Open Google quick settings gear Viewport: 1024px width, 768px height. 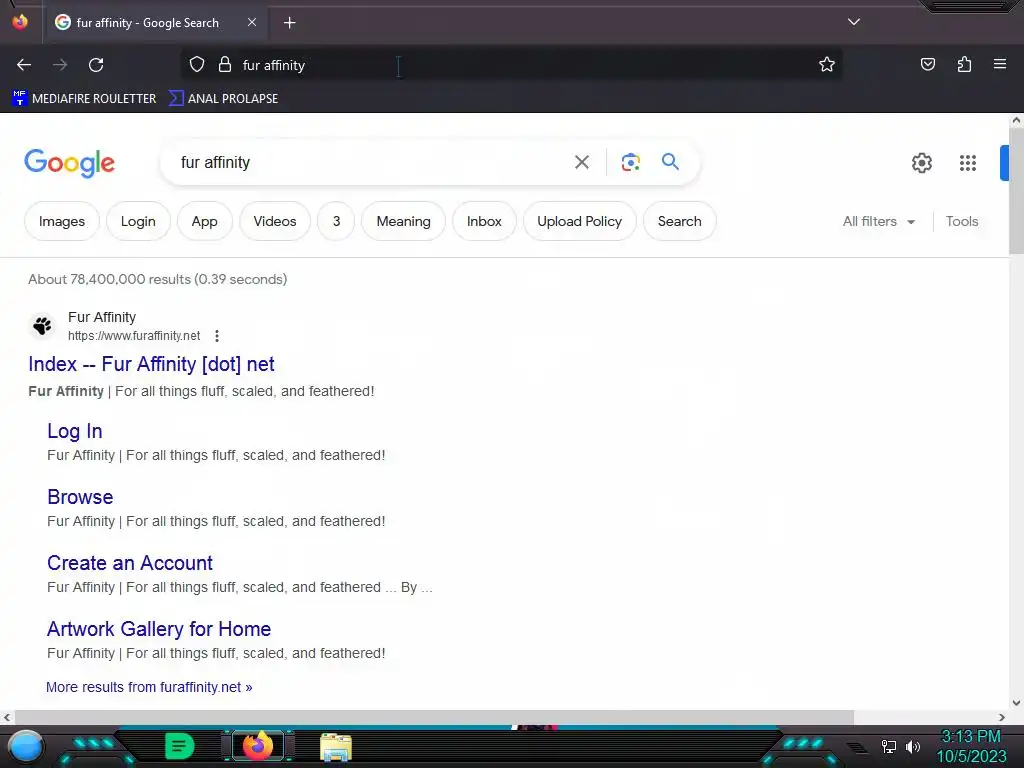tap(921, 163)
